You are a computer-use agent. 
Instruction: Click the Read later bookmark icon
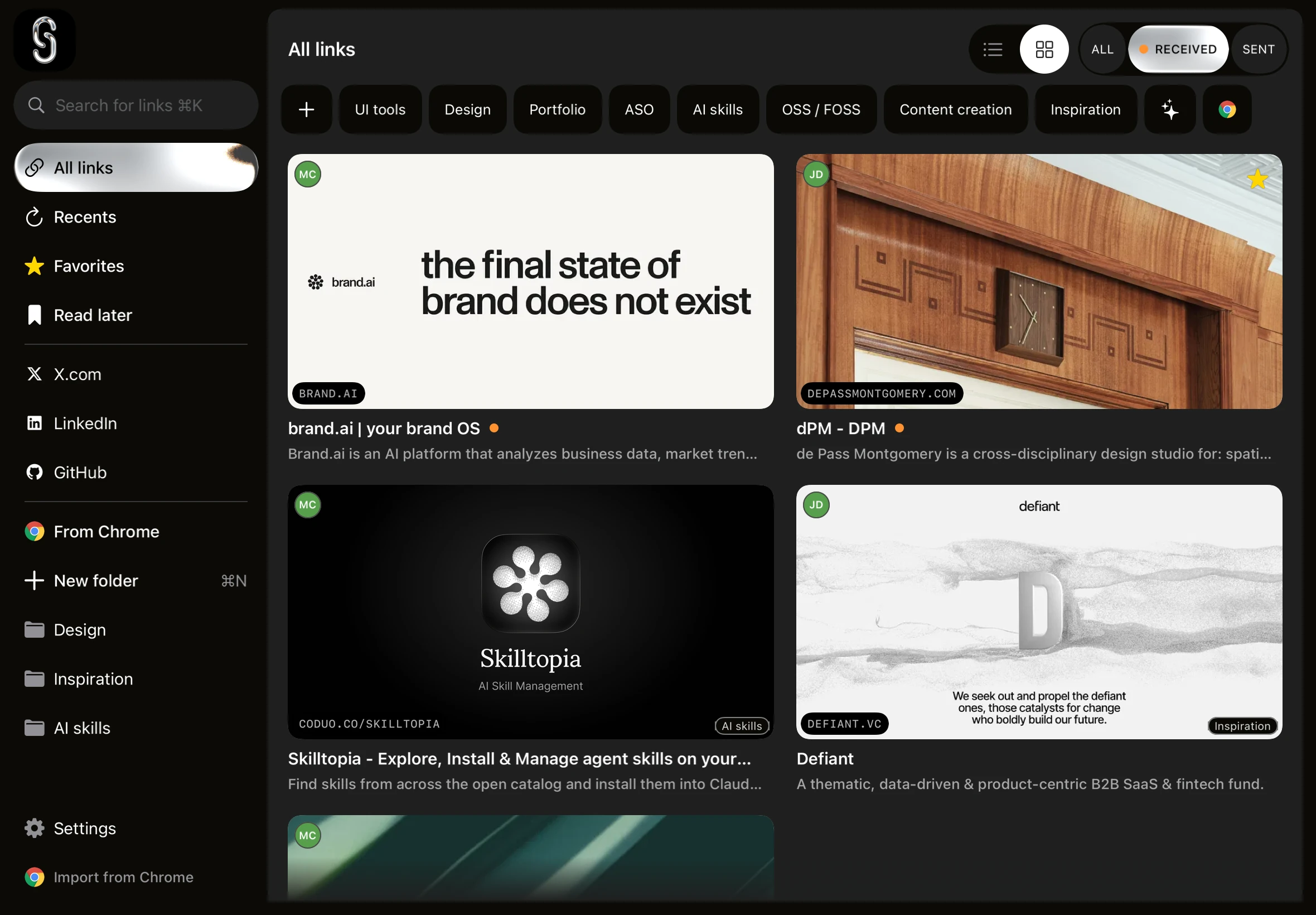tap(35, 315)
